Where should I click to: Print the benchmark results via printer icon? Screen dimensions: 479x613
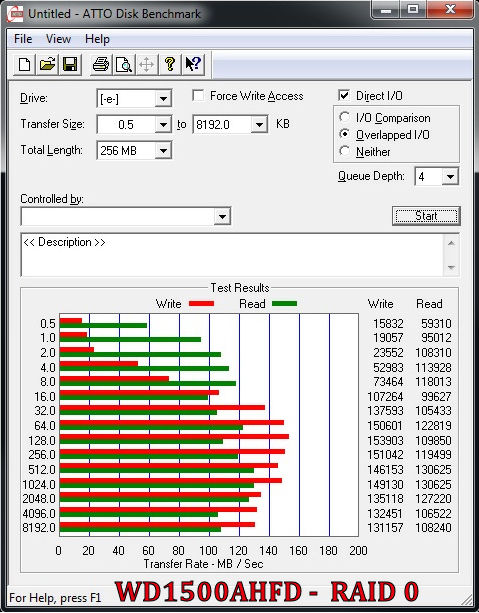point(101,65)
